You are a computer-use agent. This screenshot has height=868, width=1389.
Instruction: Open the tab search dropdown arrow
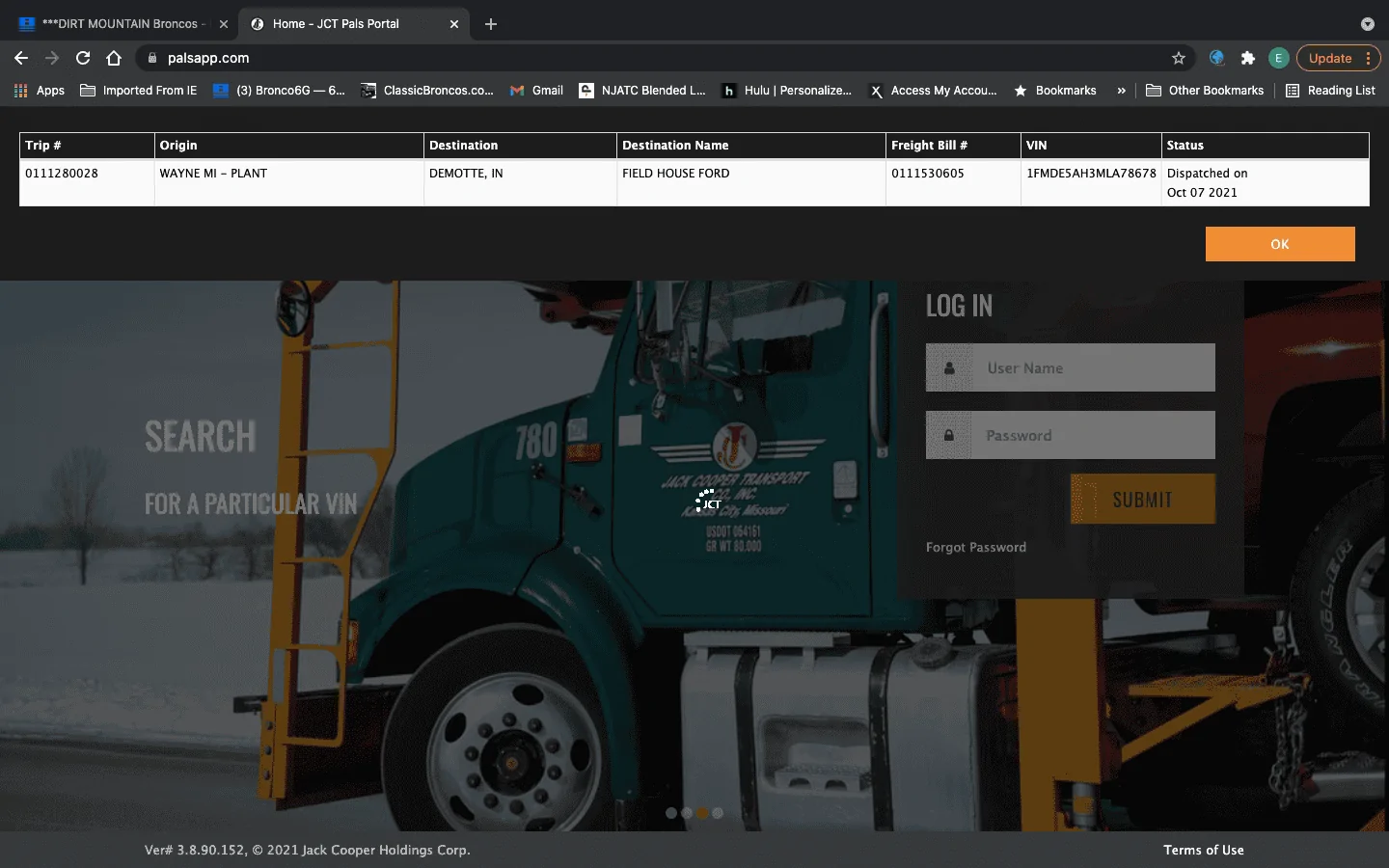pos(1367,24)
